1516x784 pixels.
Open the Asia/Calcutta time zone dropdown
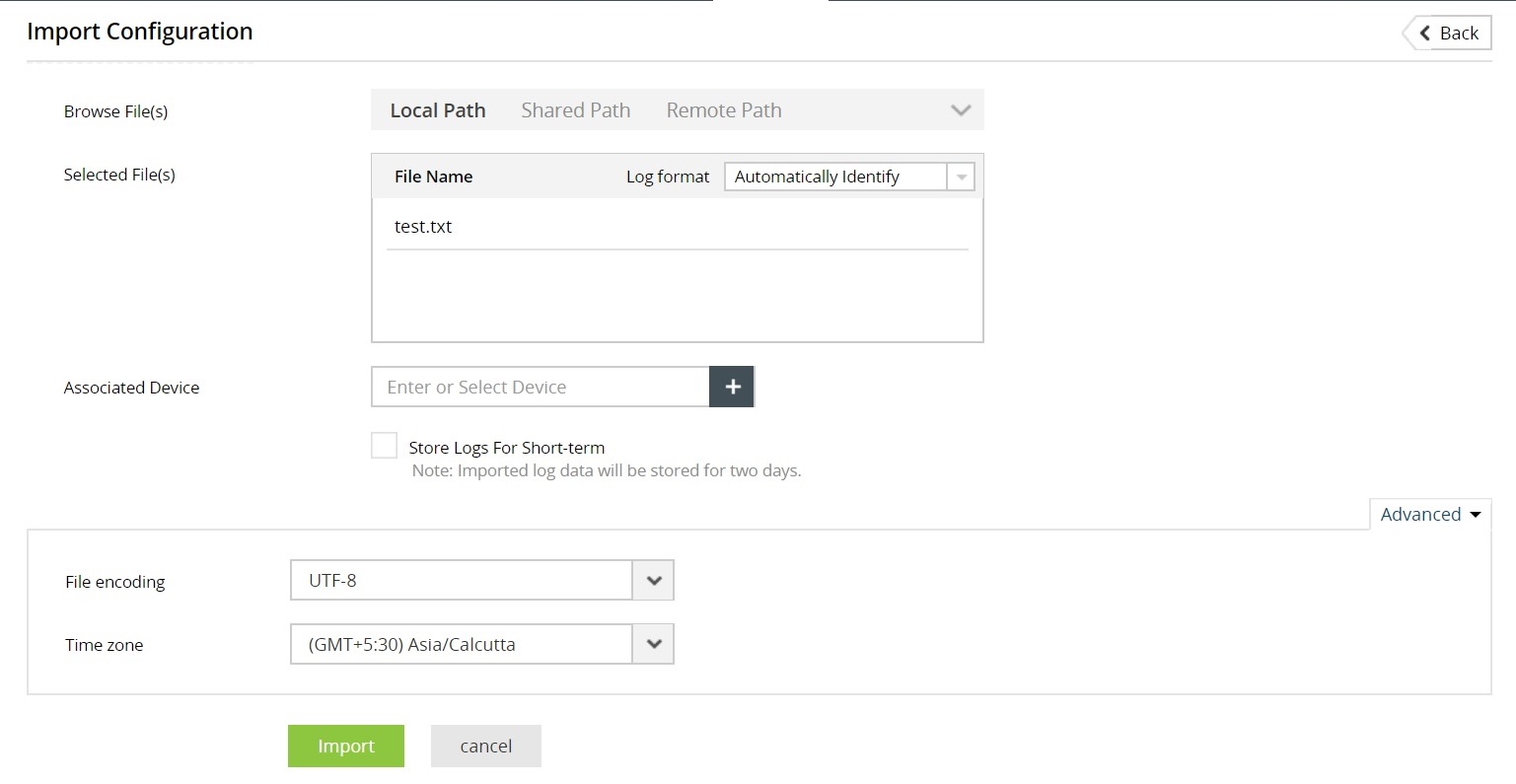pos(461,643)
